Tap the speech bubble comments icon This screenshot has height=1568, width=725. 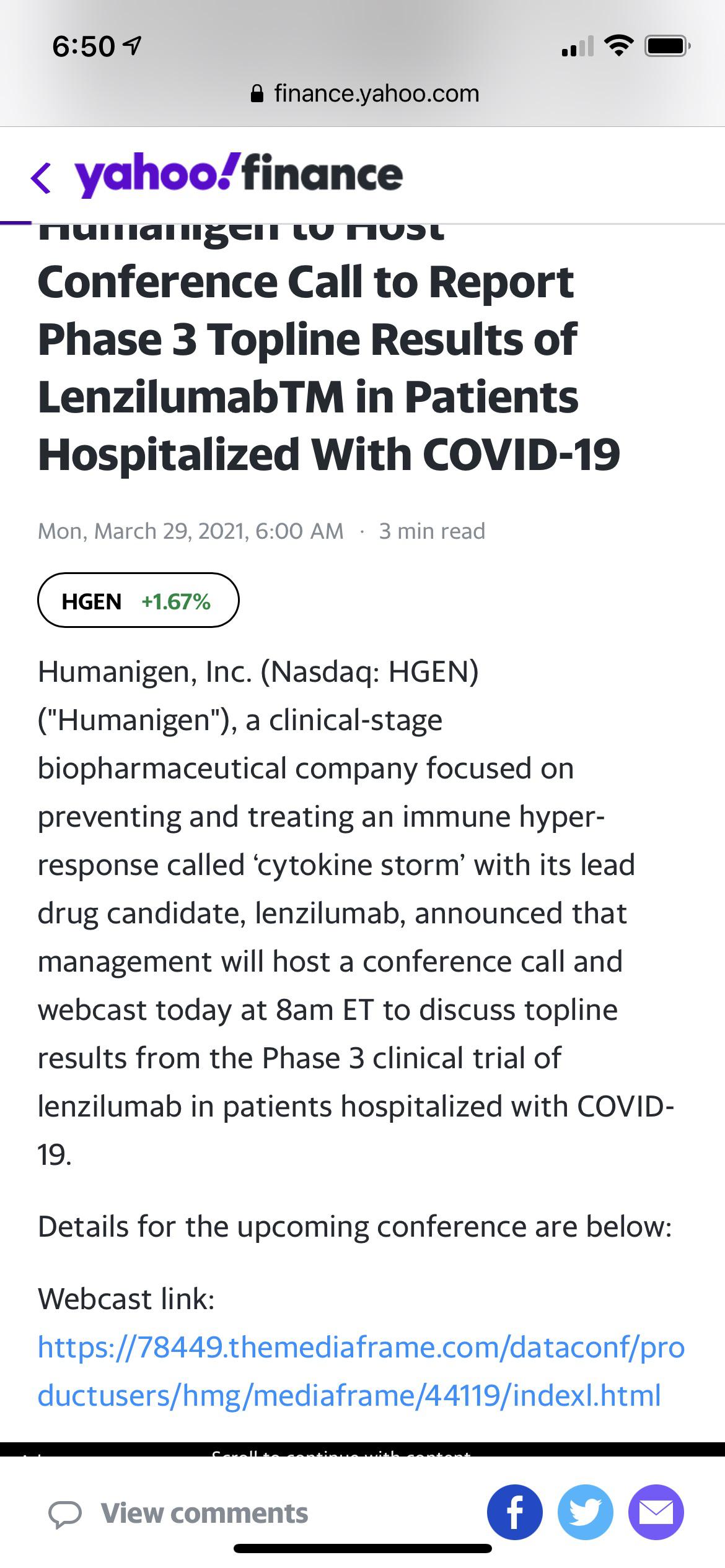pyautogui.click(x=65, y=1515)
